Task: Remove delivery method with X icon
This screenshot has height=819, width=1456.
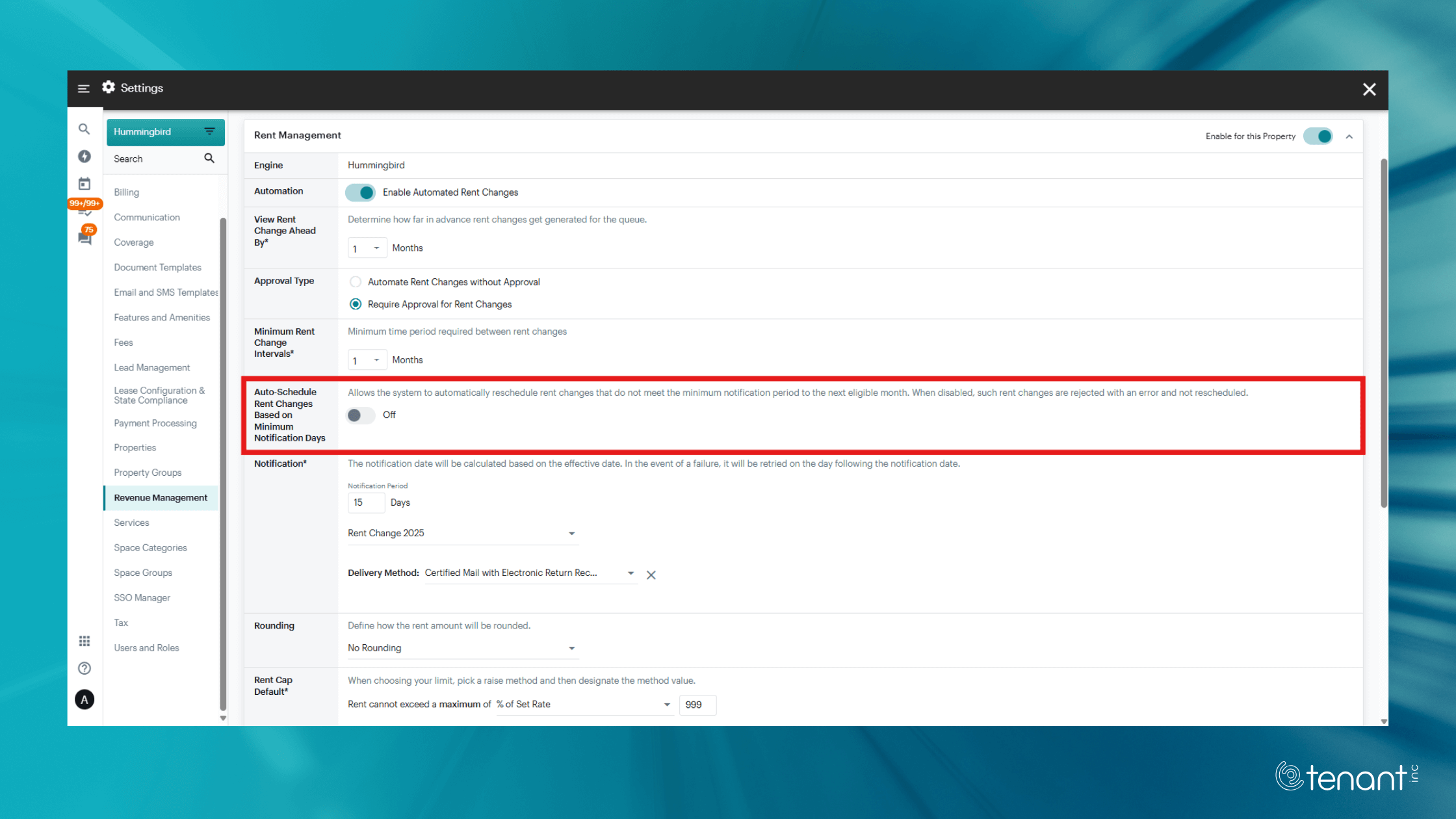Action: pos(651,575)
